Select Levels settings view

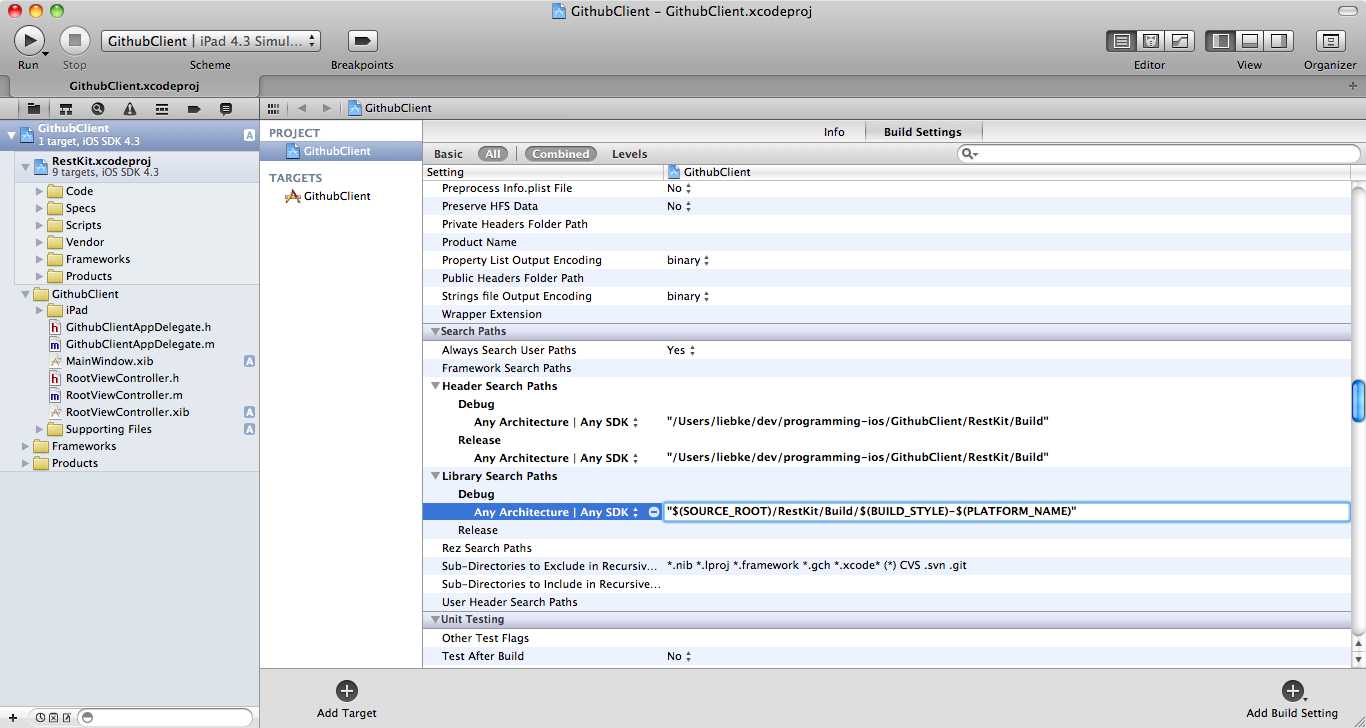pyautogui.click(x=629, y=154)
